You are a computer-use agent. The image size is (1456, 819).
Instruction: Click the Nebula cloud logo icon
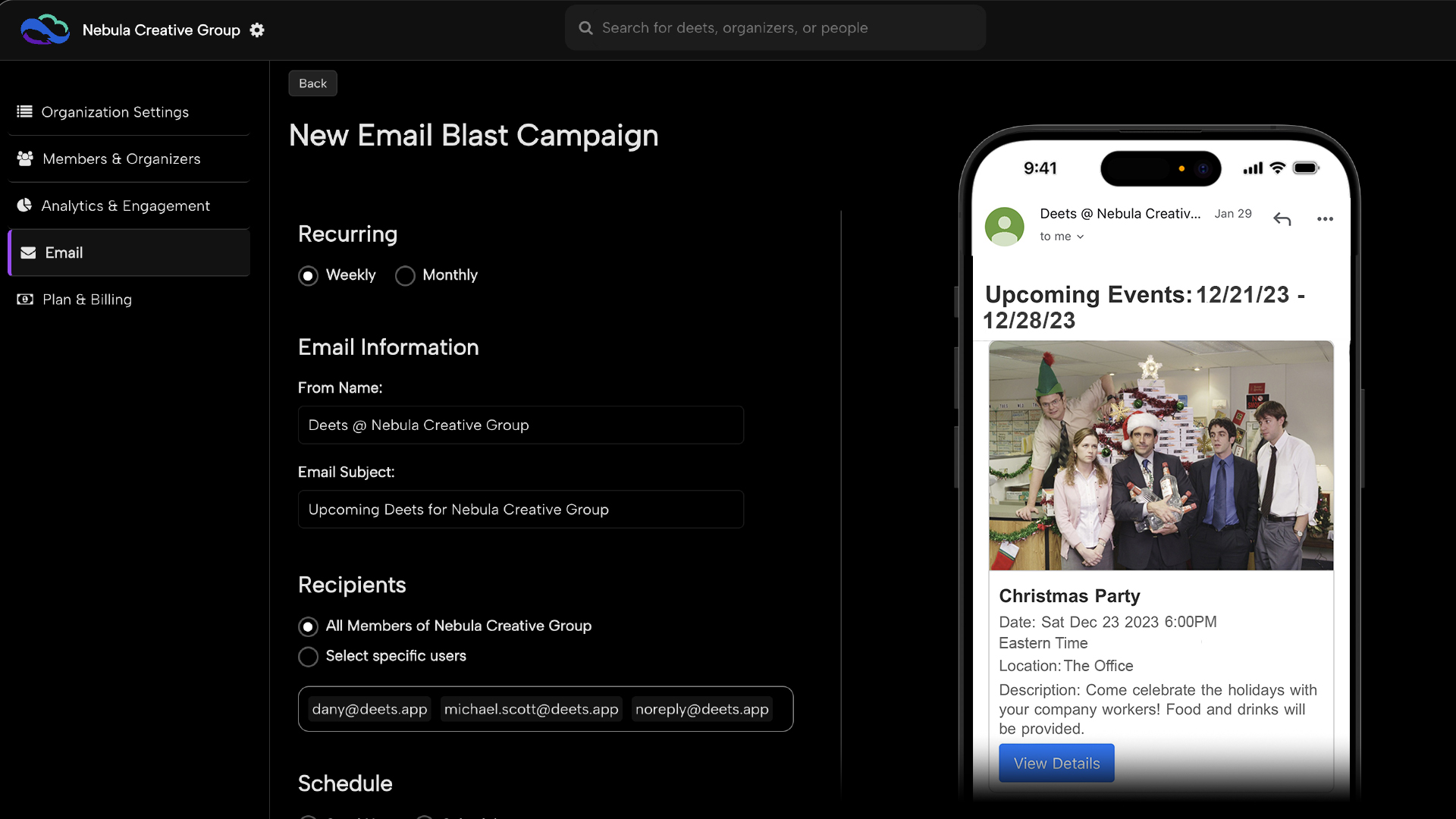pos(45,30)
